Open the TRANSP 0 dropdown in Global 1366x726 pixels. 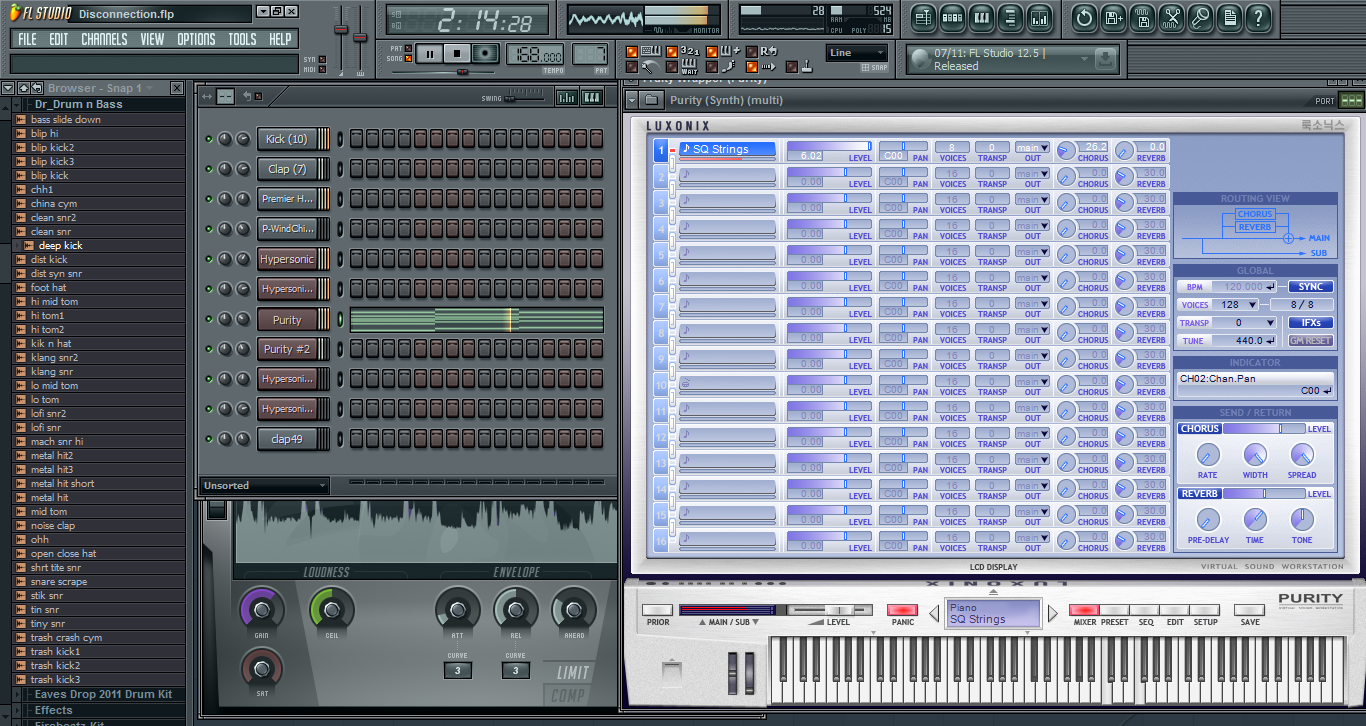[1244, 323]
